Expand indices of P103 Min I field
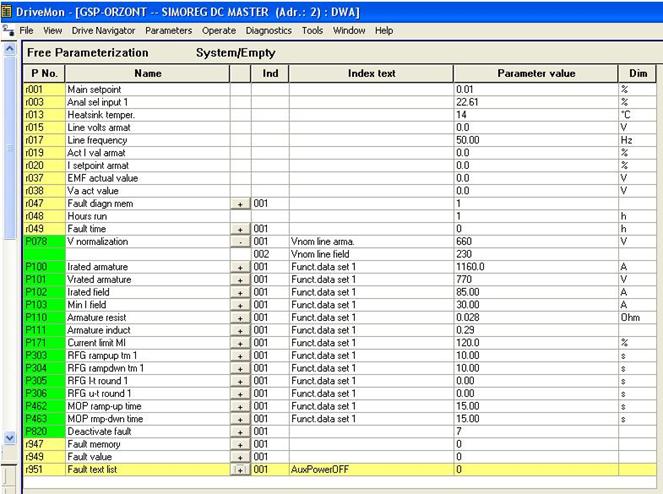The width and height of the screenshot is (663, 494). [240, 305]
